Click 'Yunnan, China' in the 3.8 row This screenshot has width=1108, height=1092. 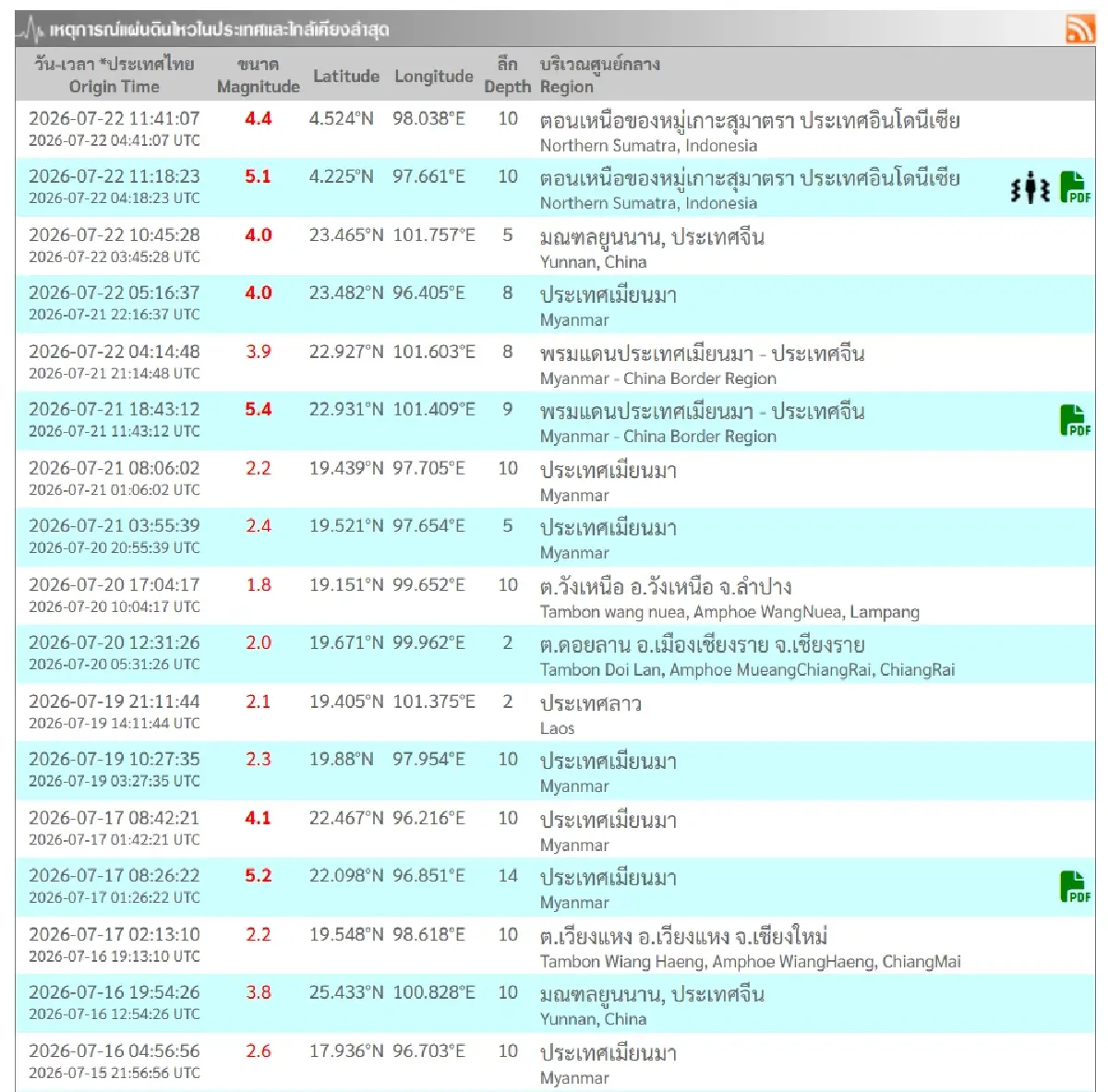pyautogui.click(x=593, y=1019)
